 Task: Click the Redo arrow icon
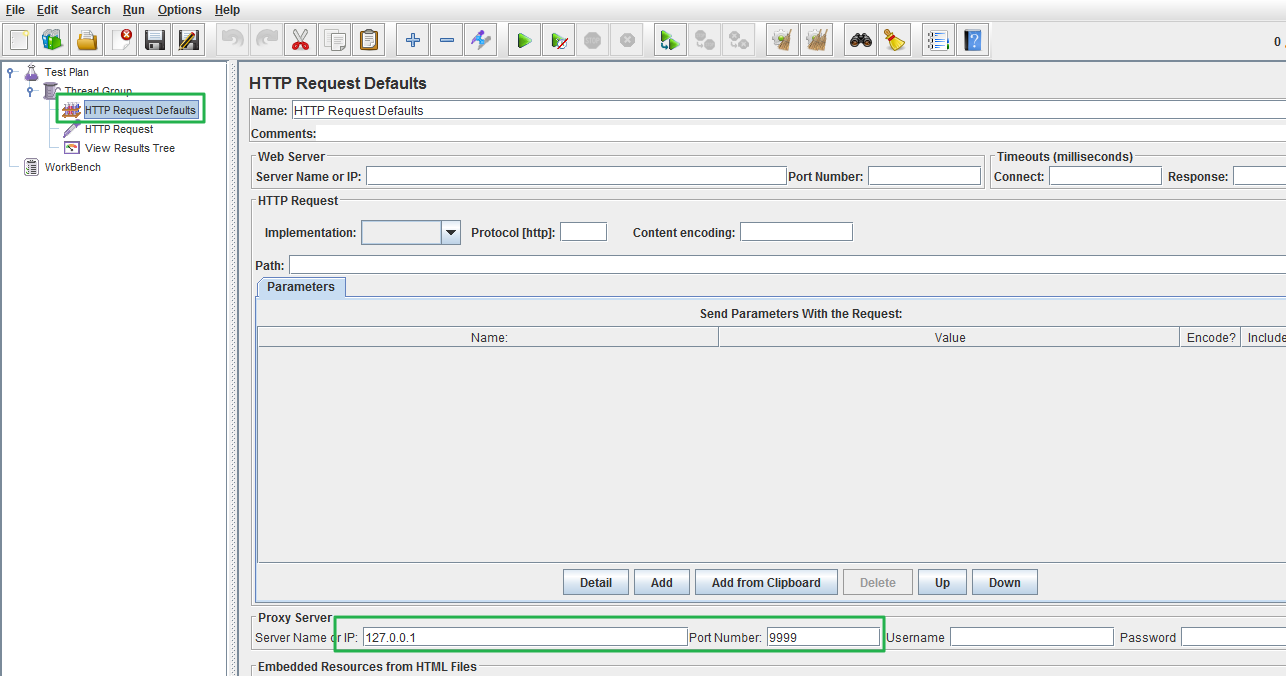267,41
